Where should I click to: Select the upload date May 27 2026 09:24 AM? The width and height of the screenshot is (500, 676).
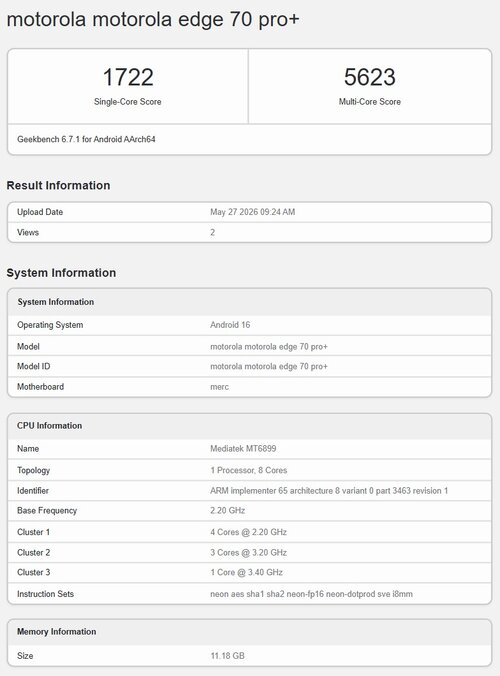(x=253, y=212)
